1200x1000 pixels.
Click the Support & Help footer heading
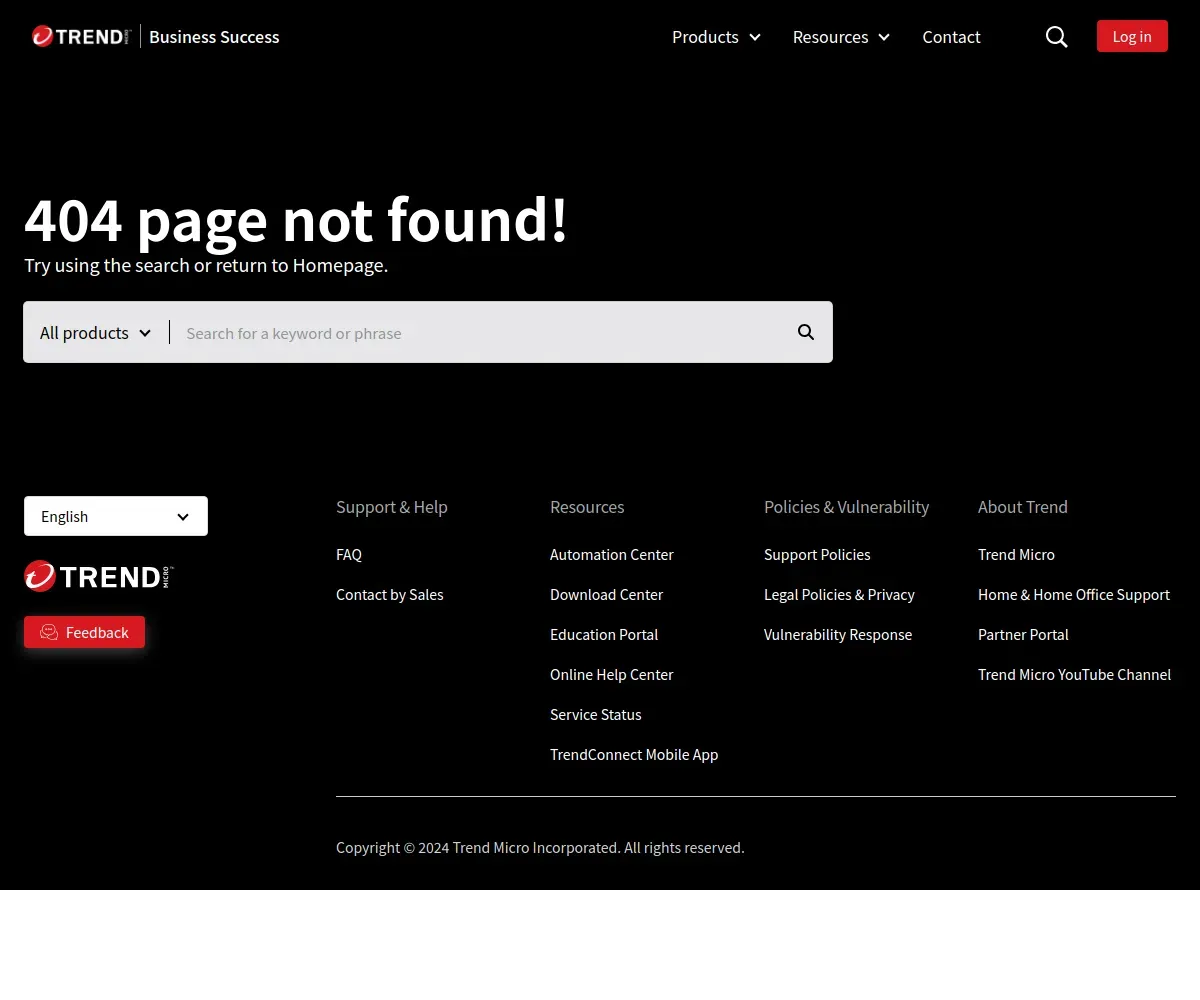(392, 507)
